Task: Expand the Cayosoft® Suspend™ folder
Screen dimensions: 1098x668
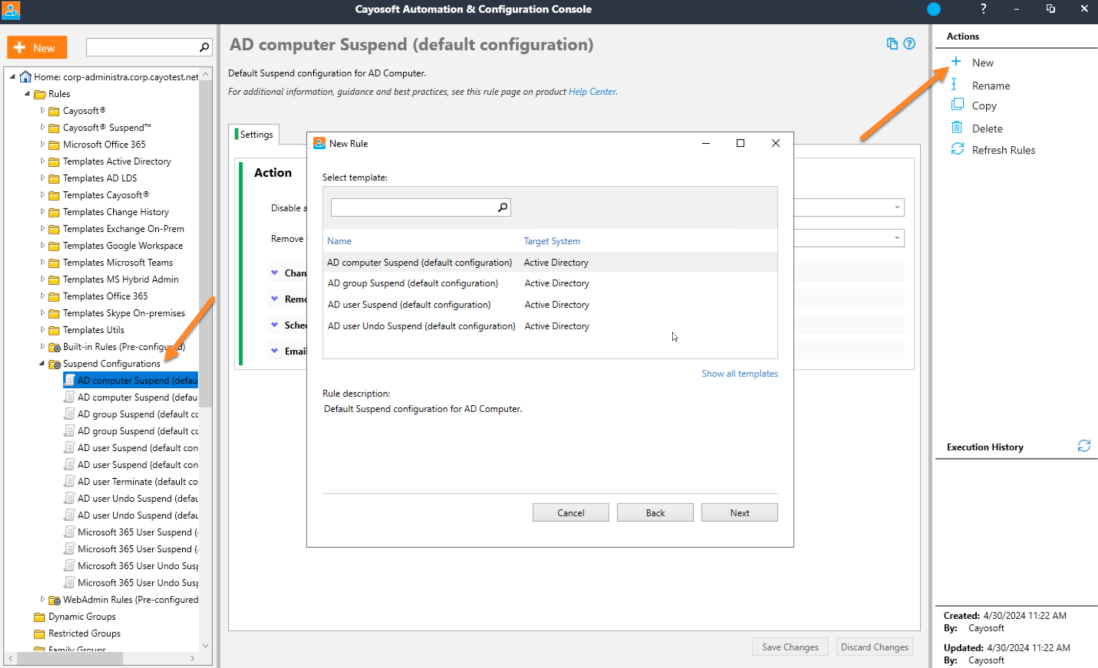Action: pyautogui.click(x=42, y=127)
